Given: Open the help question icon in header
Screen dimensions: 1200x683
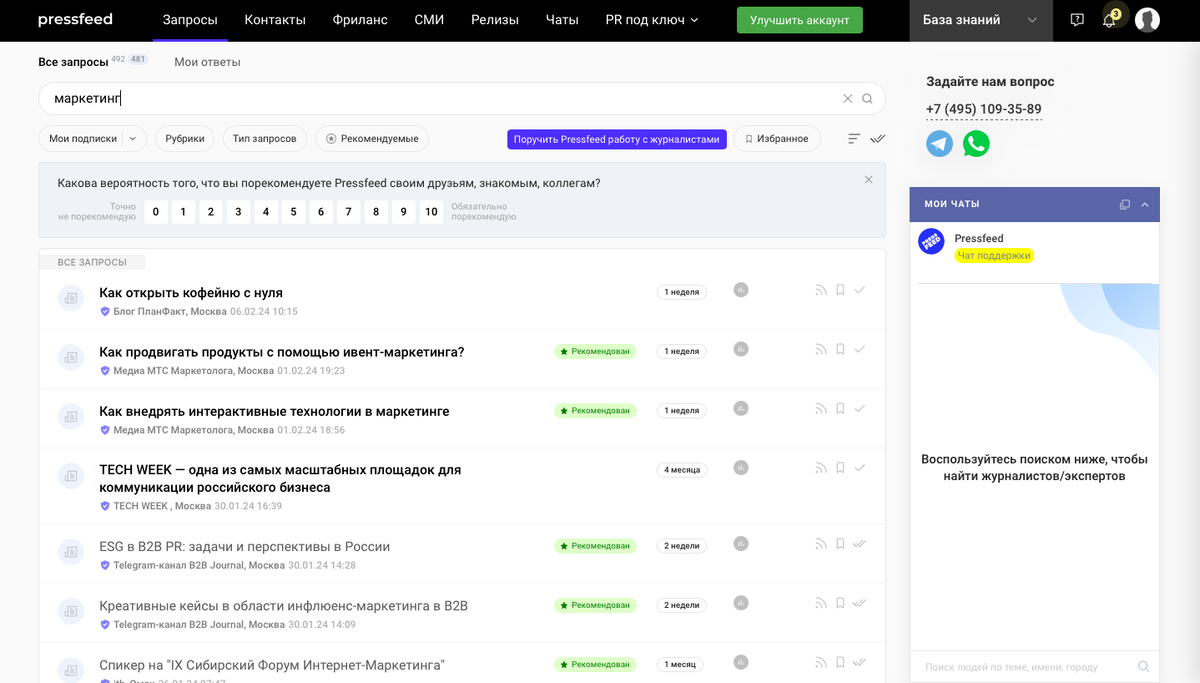Looking at the screenshot, I should click(x=1077, y=20).
